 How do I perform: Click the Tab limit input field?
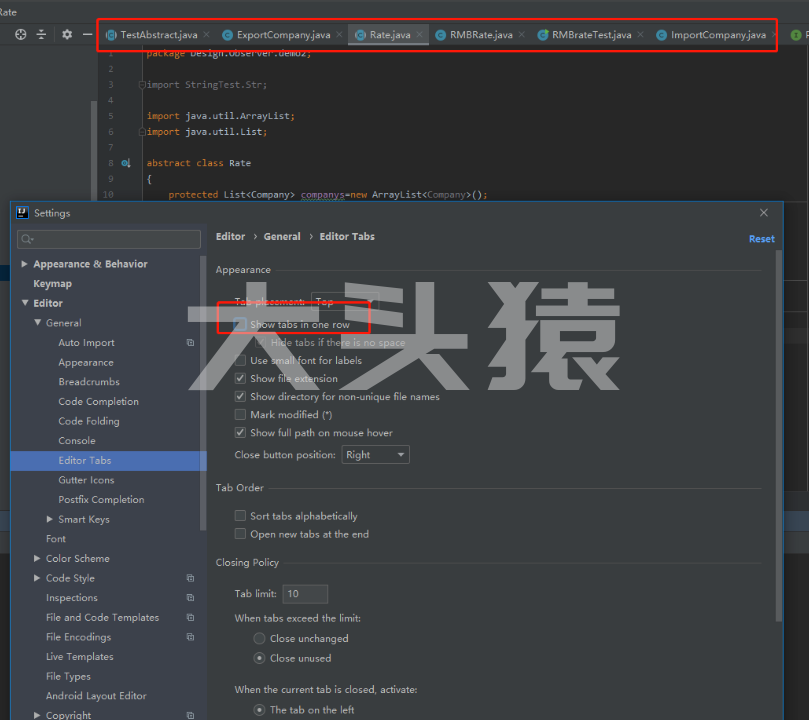(x=305, y=594)
